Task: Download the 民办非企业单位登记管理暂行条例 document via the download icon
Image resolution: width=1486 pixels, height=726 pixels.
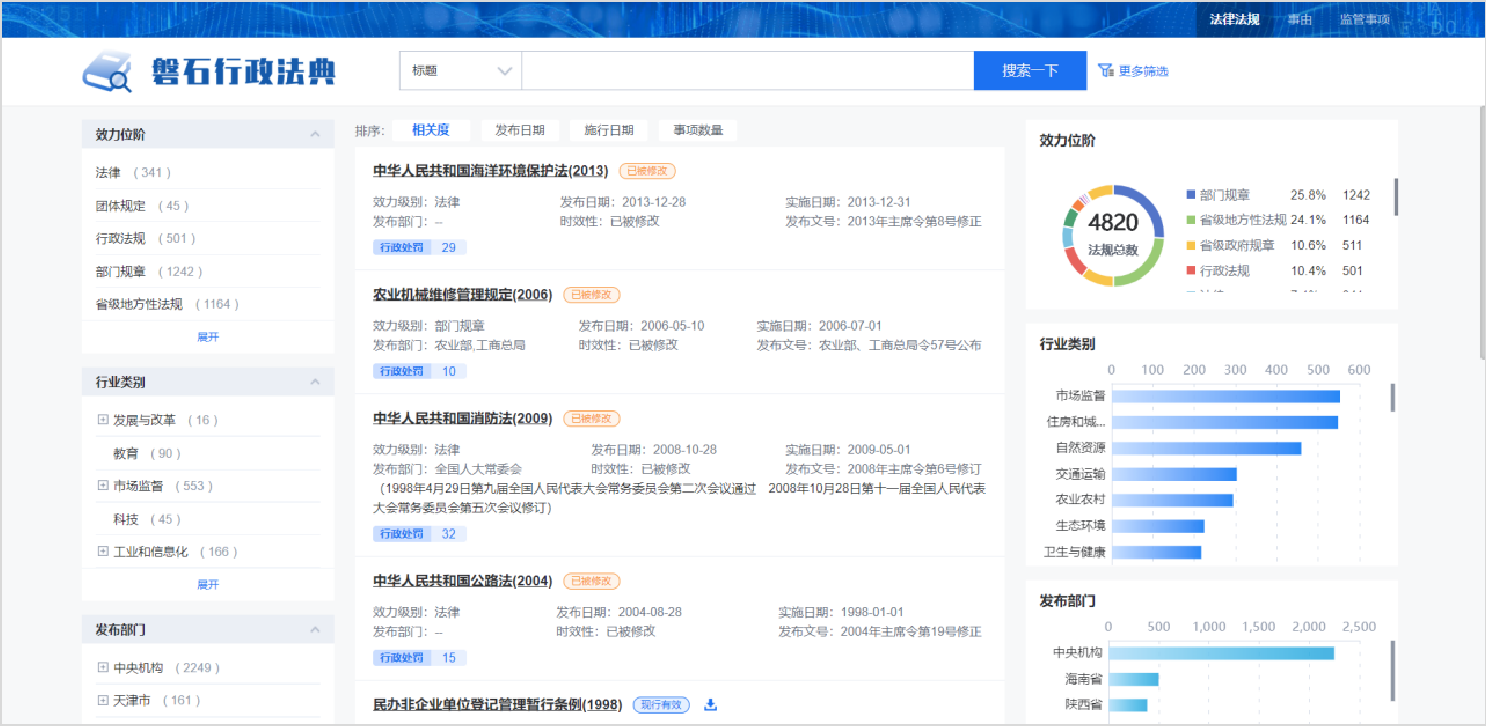Action: pyautogui.click(x=711, y=705)
